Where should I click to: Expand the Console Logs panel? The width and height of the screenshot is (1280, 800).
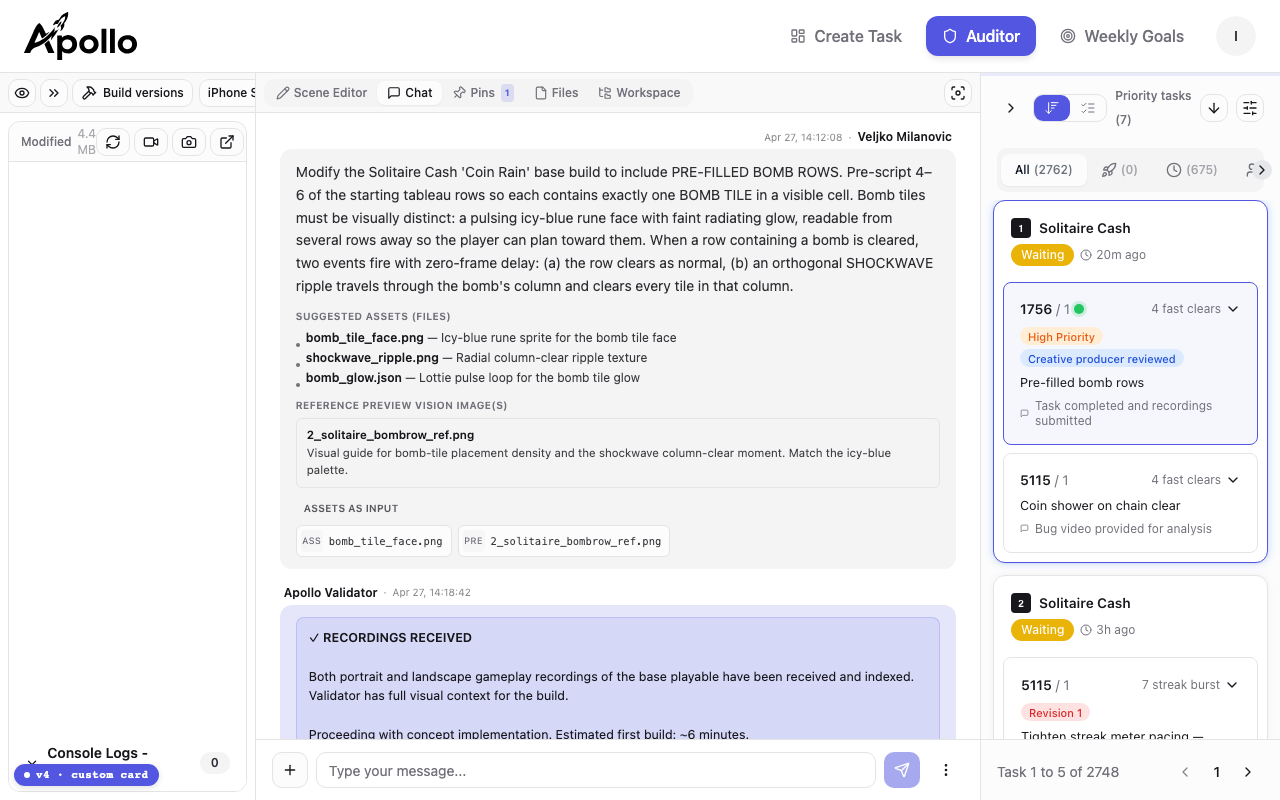(x=31, y=763)
